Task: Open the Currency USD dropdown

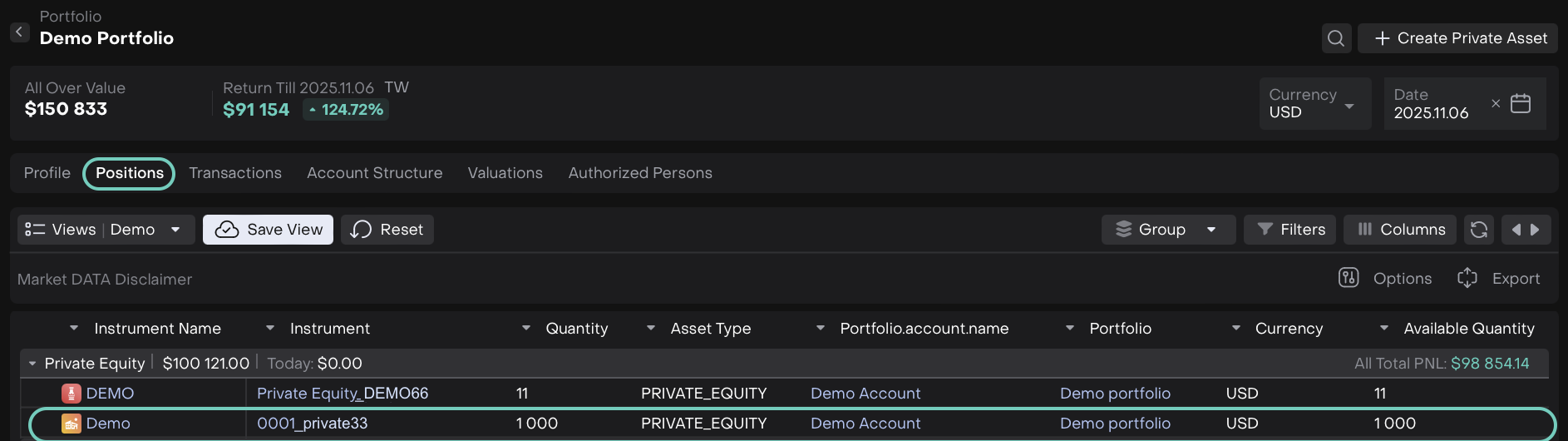Action: [1314, 104]
